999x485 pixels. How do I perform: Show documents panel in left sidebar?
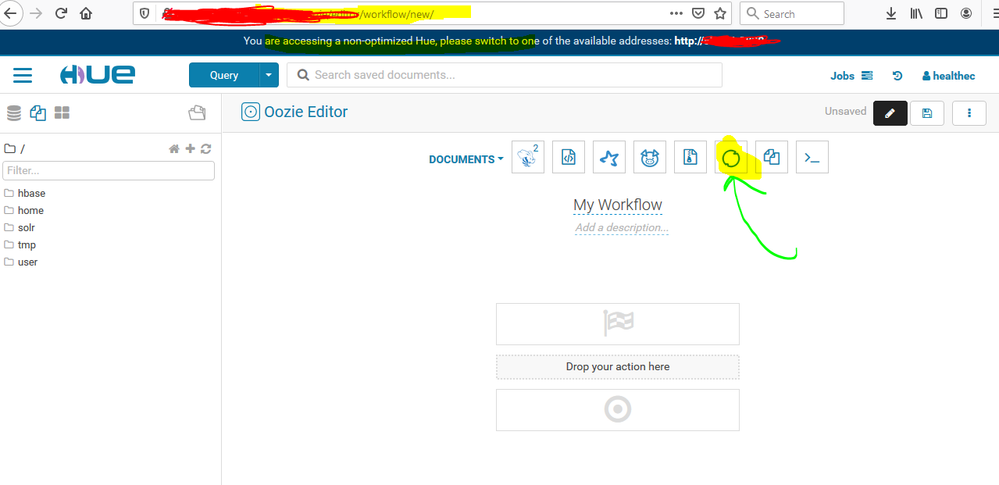click(38, 113)
